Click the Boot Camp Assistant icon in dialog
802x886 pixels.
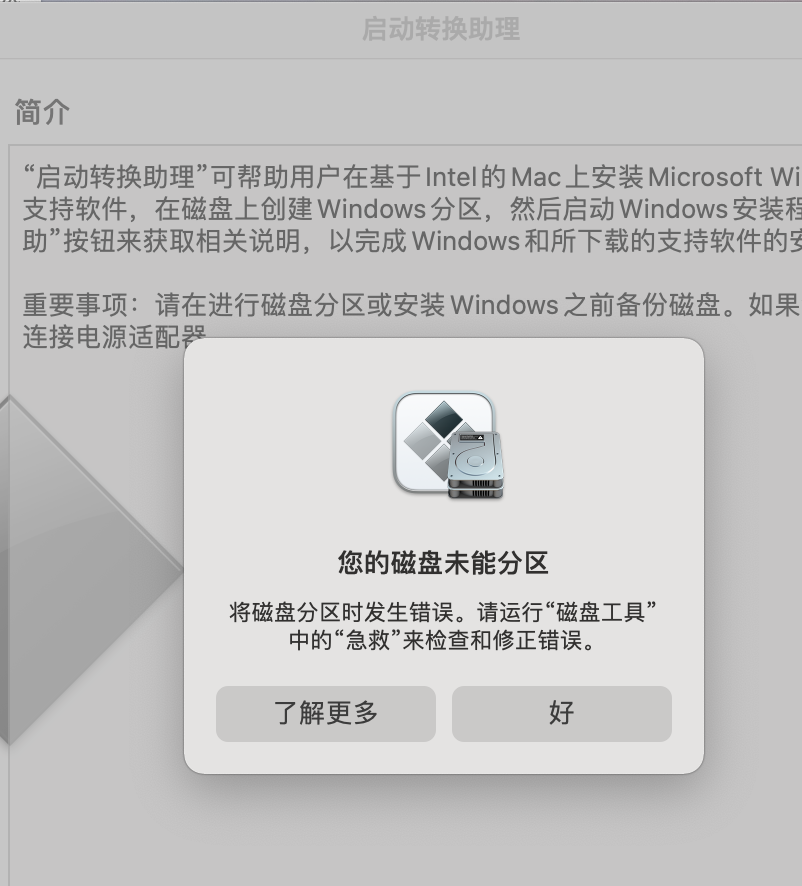[x=448, y=445]
